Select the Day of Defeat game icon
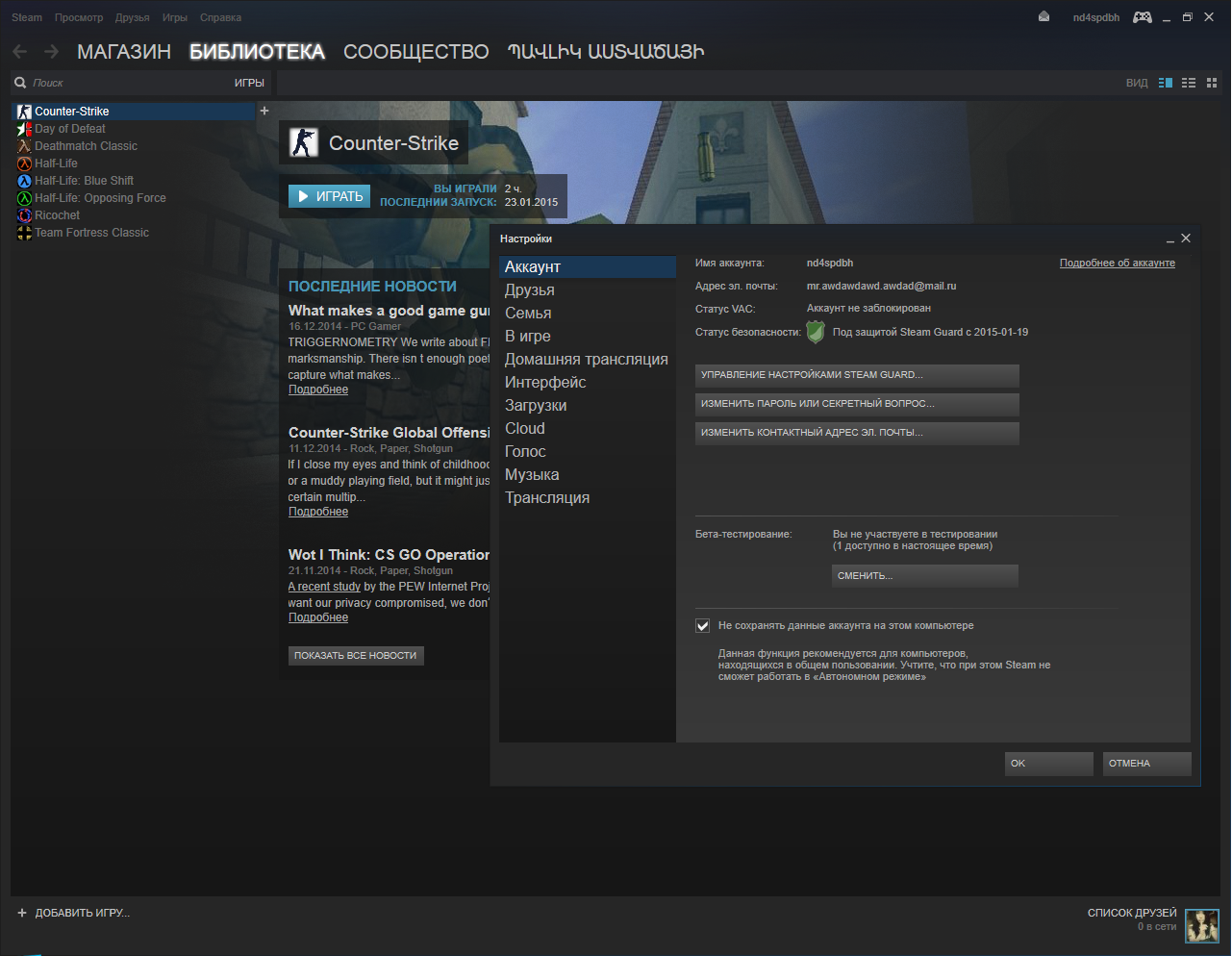The width and height of the screenshot is (1232, 956). click(24, 129)
